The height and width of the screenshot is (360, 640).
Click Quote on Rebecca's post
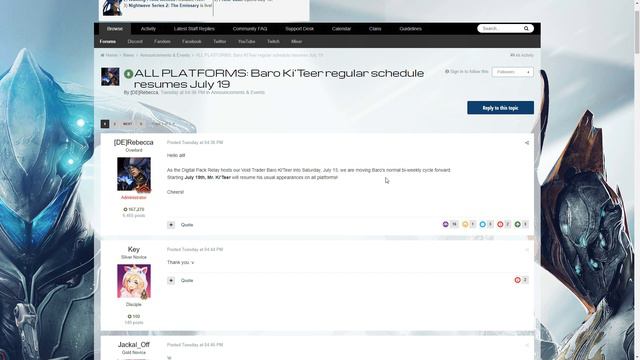(x=187, y=225)
